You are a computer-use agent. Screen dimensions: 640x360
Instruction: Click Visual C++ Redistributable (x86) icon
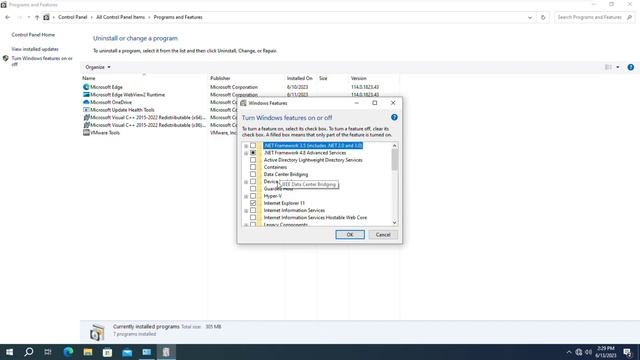(x=86, y=125)
